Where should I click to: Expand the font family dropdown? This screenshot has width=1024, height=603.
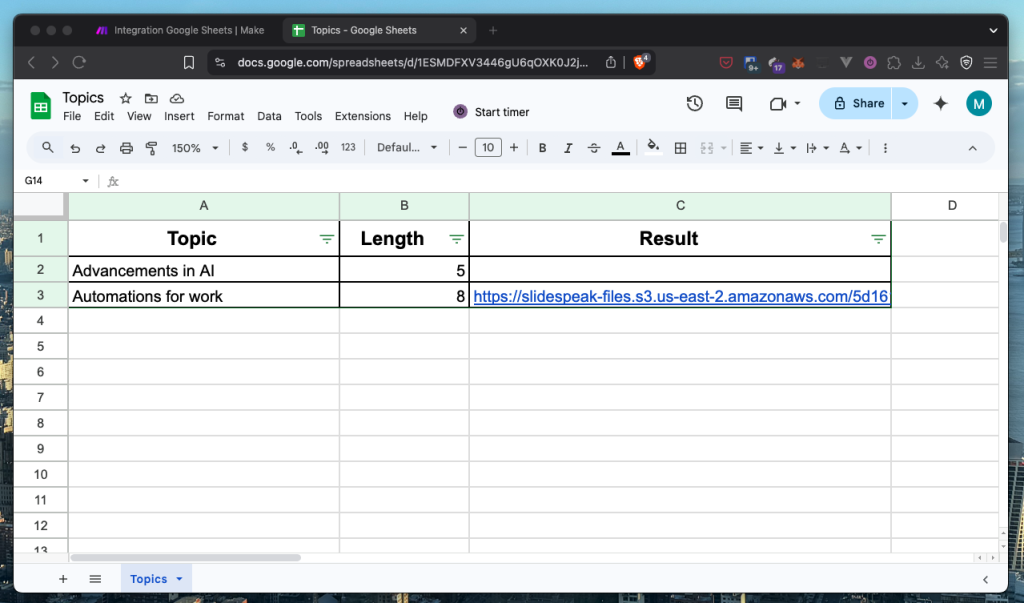point(407,148)
